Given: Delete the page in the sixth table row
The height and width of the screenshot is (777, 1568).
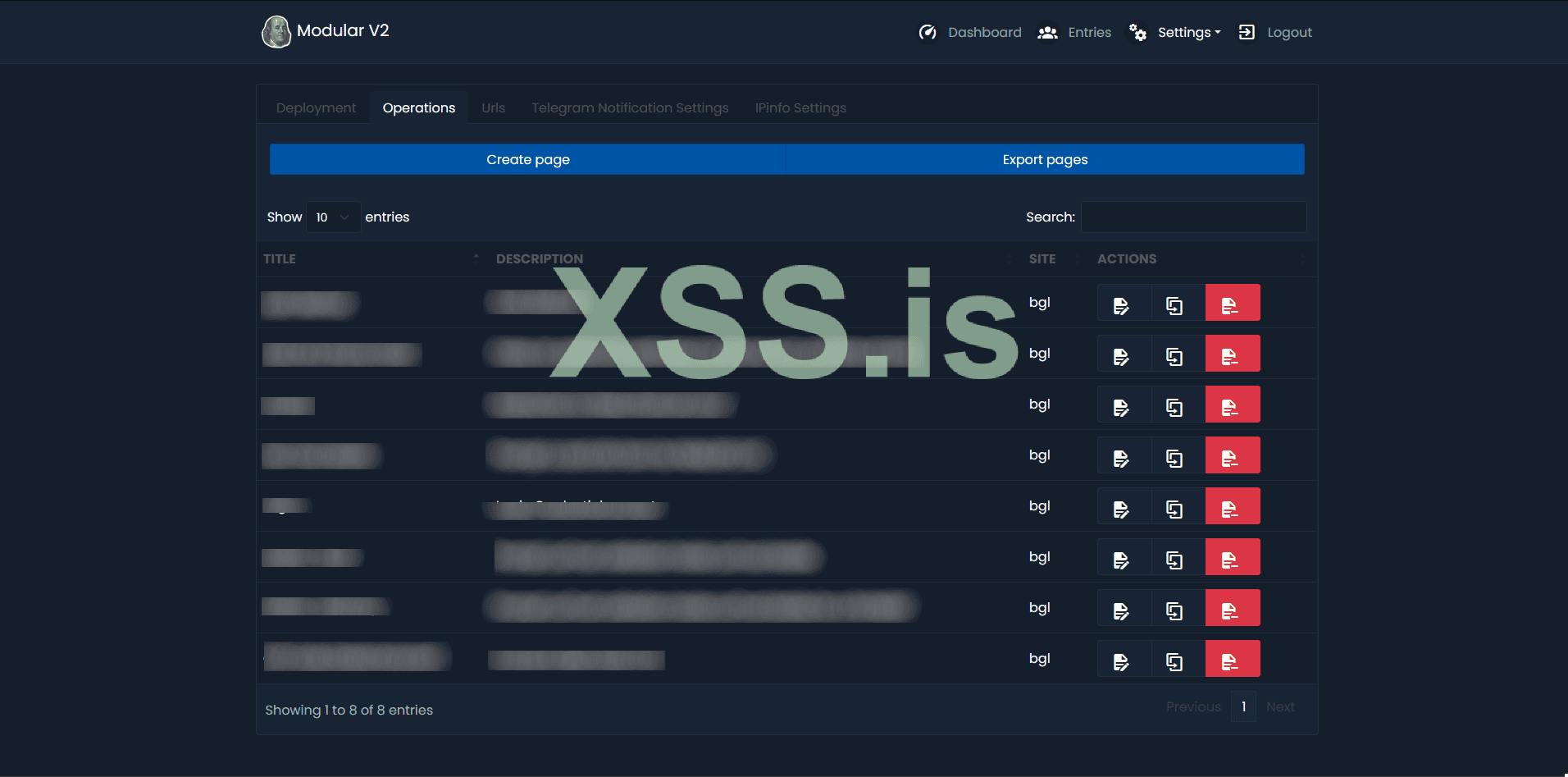Looking at the screenshot, I should pyautogui.click(x=1233, y=557).
